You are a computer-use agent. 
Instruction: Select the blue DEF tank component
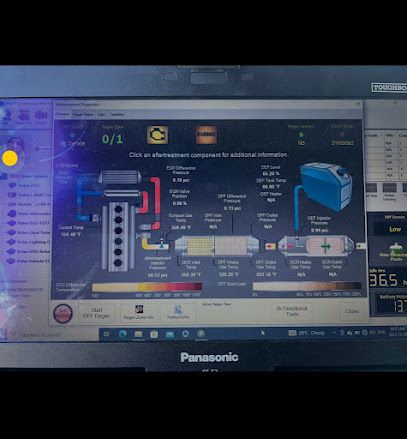point(326,186)
